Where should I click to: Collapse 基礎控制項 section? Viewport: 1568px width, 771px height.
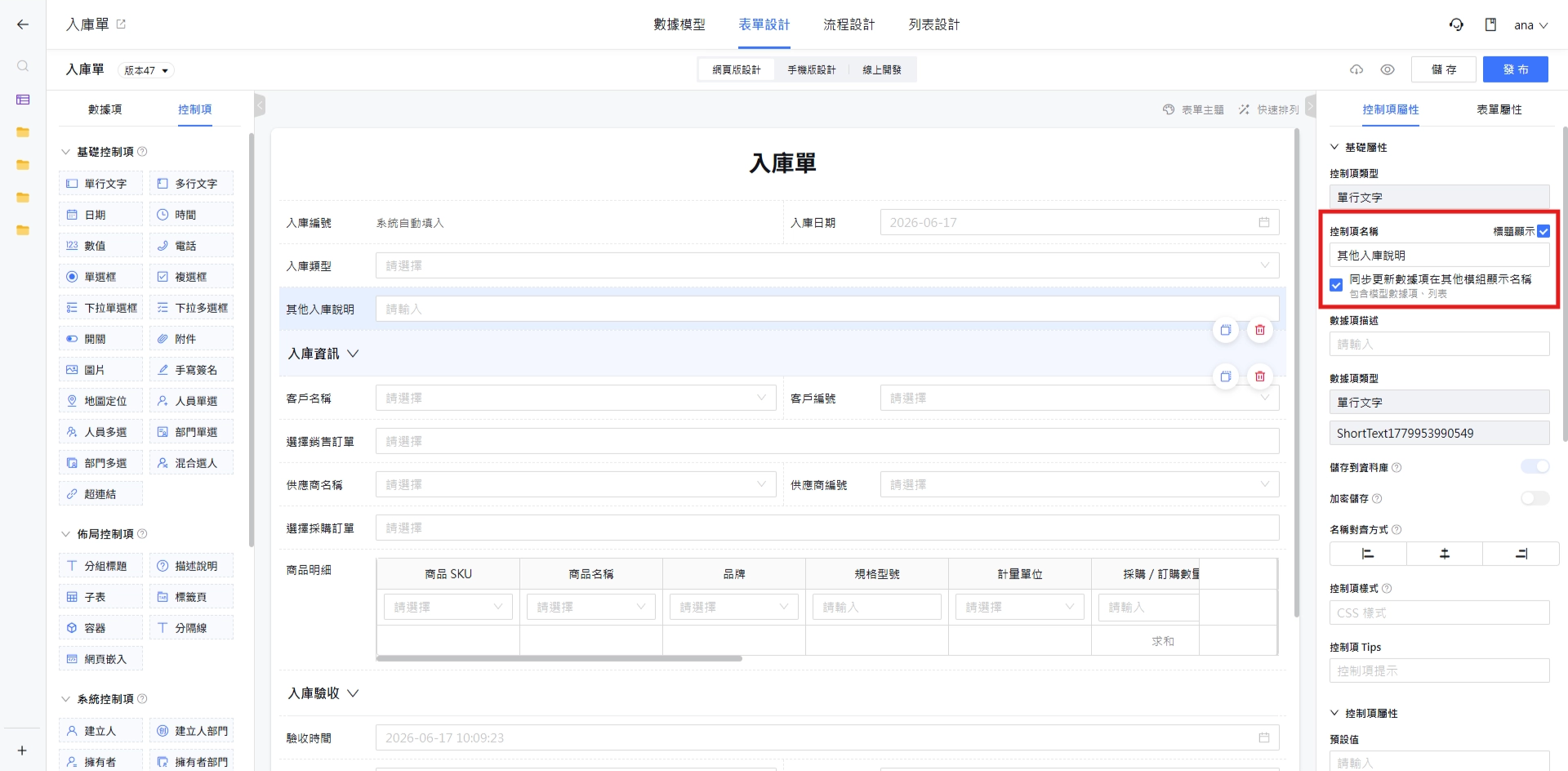coord(66,152)
